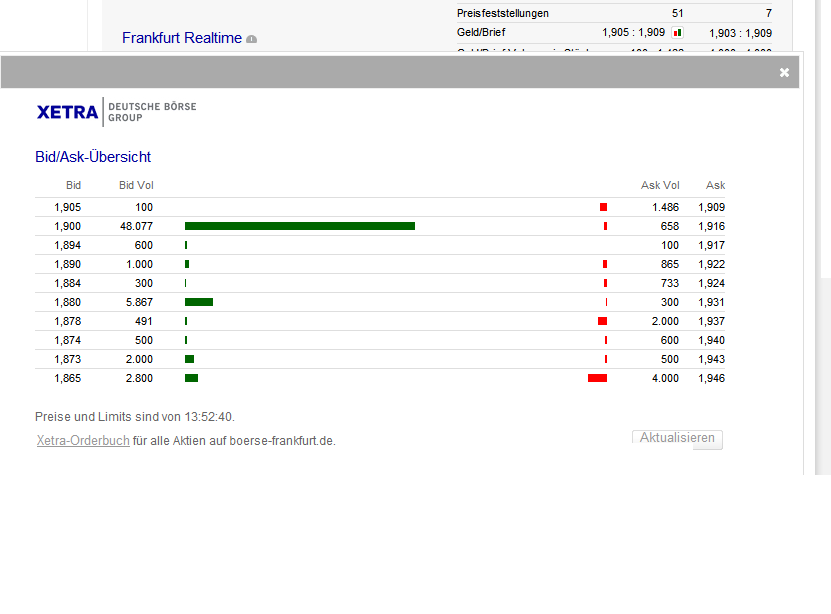This screenshot has width=831, height=614.
Task: Click the info icon beside Frankfurt Realtime
Action: click(251, 39)
